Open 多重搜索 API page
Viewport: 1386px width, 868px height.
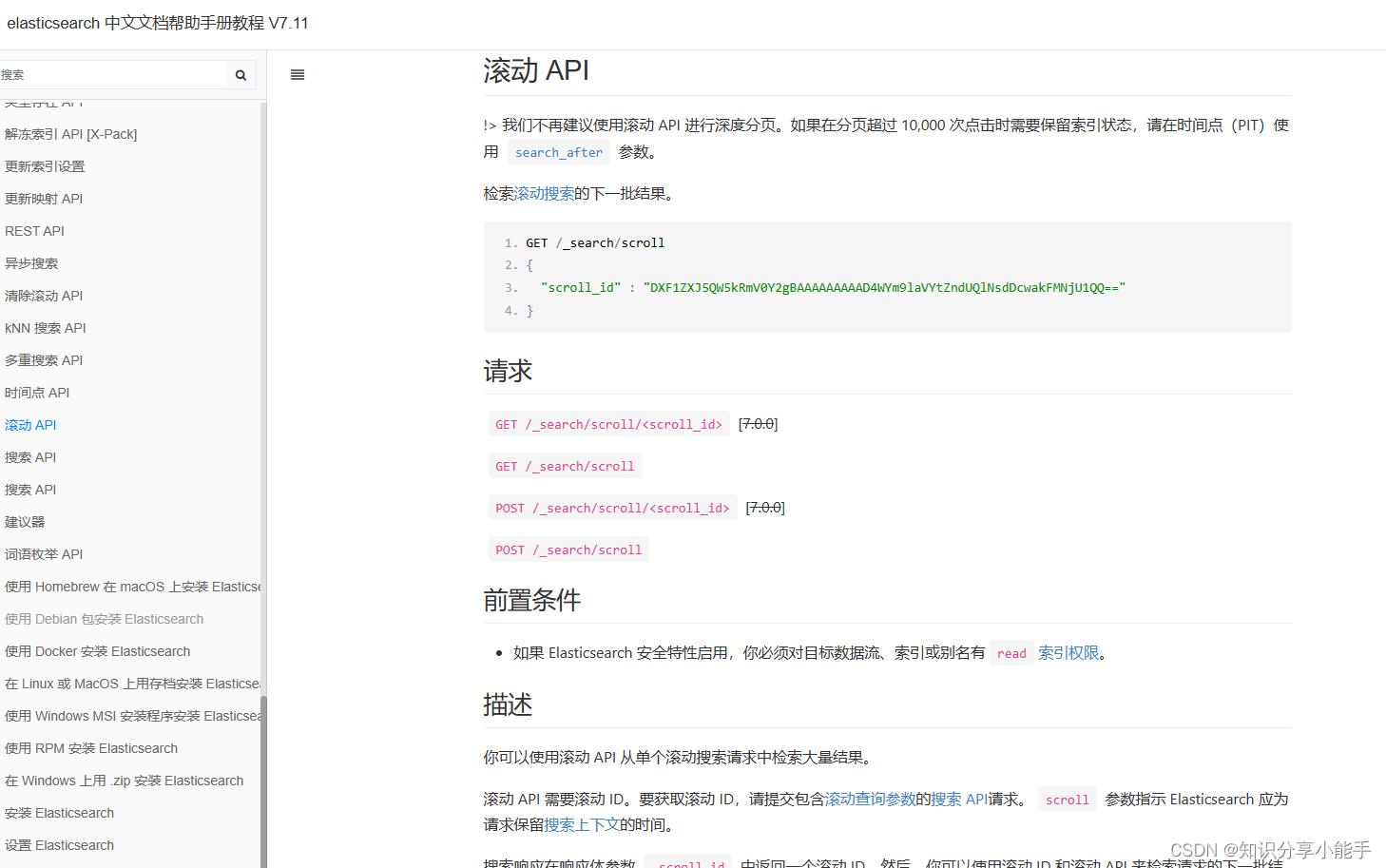pos(44,360)
